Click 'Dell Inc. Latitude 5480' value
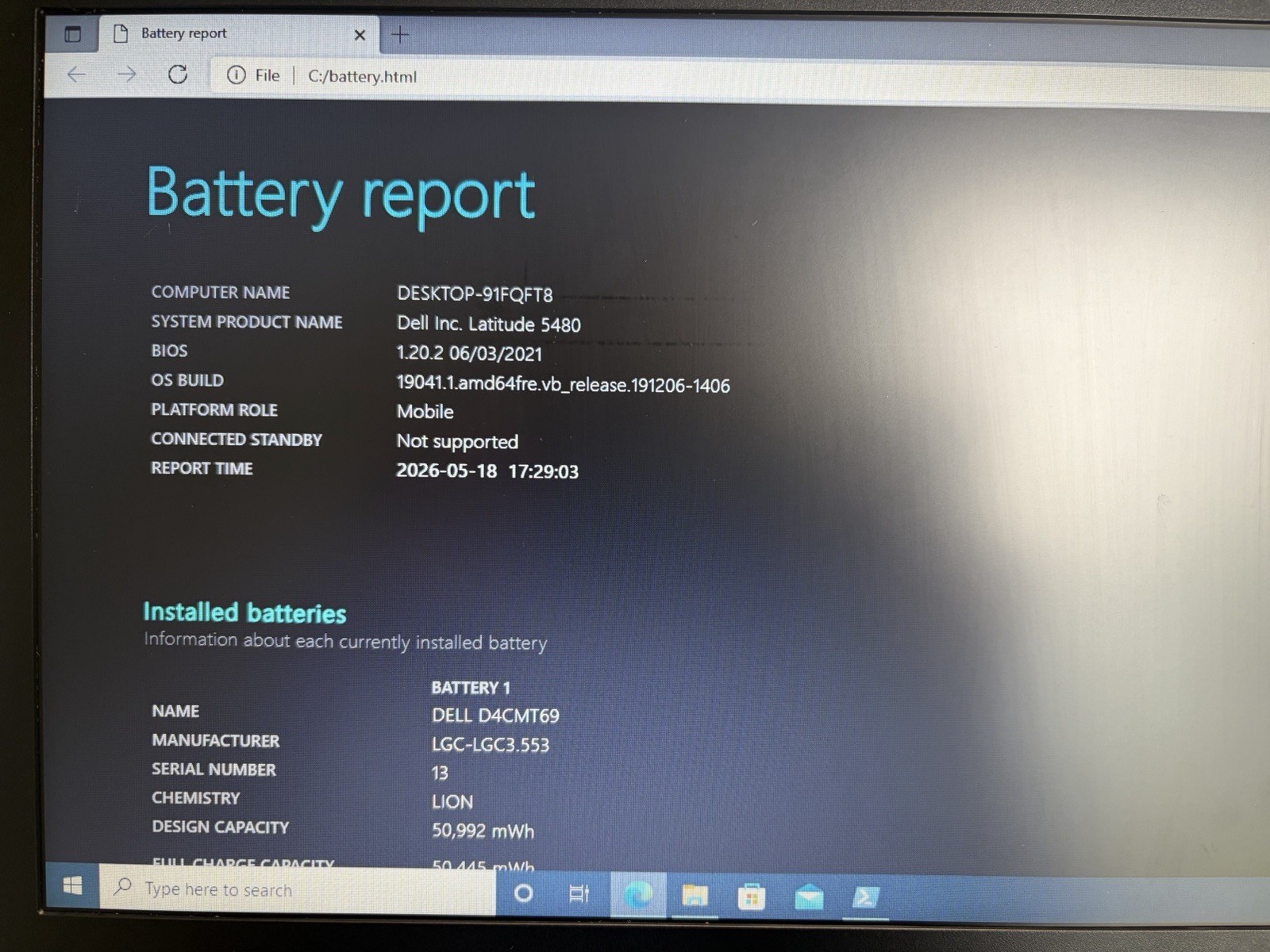 [x=489, y=324]
